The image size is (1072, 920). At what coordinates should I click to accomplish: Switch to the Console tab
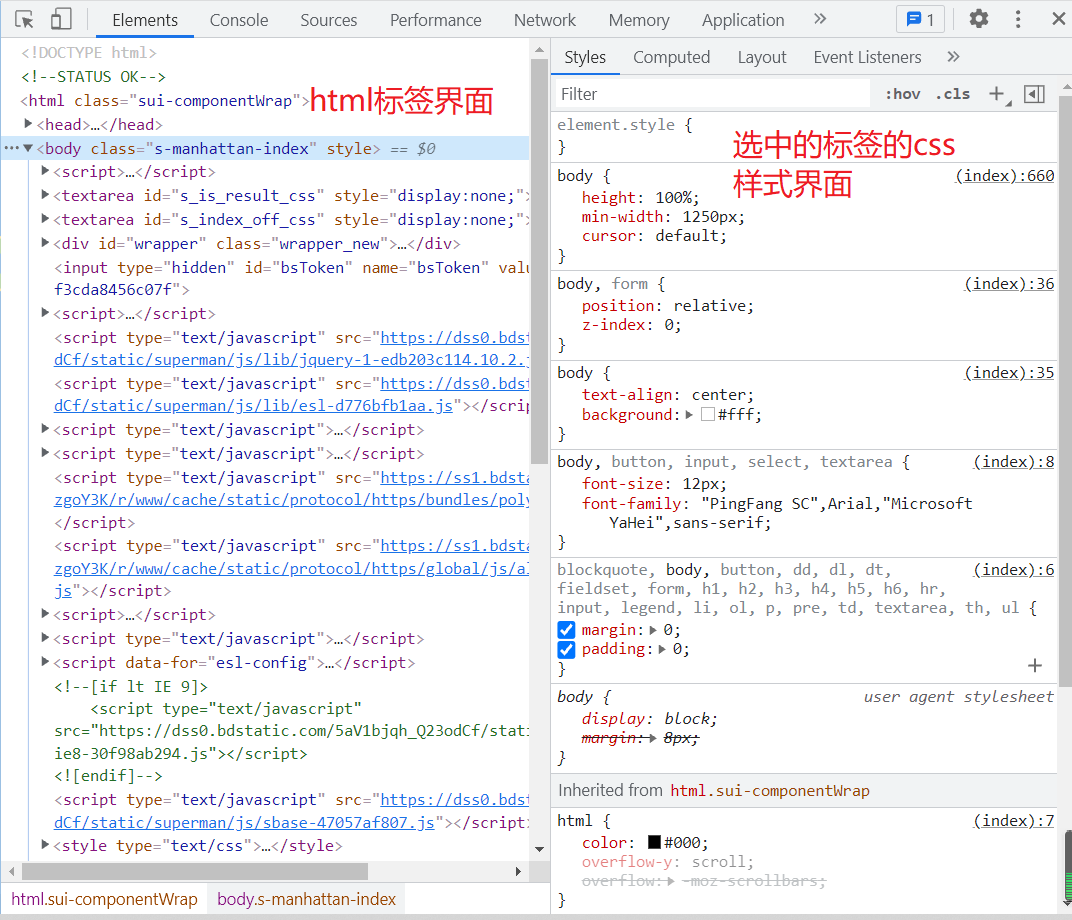(x=239, y=20)
